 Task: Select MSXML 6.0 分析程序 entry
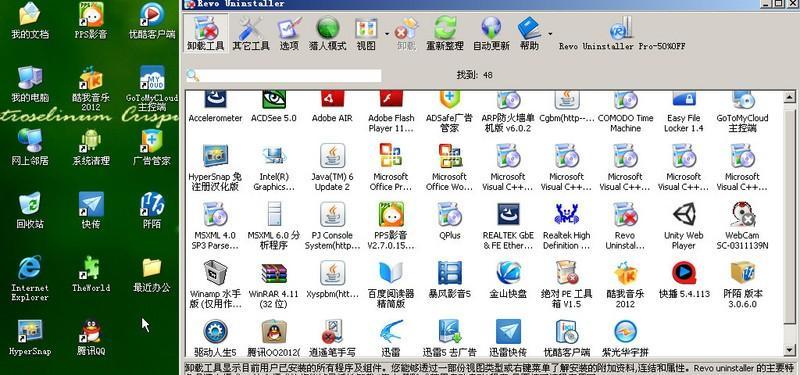point(273,226)
